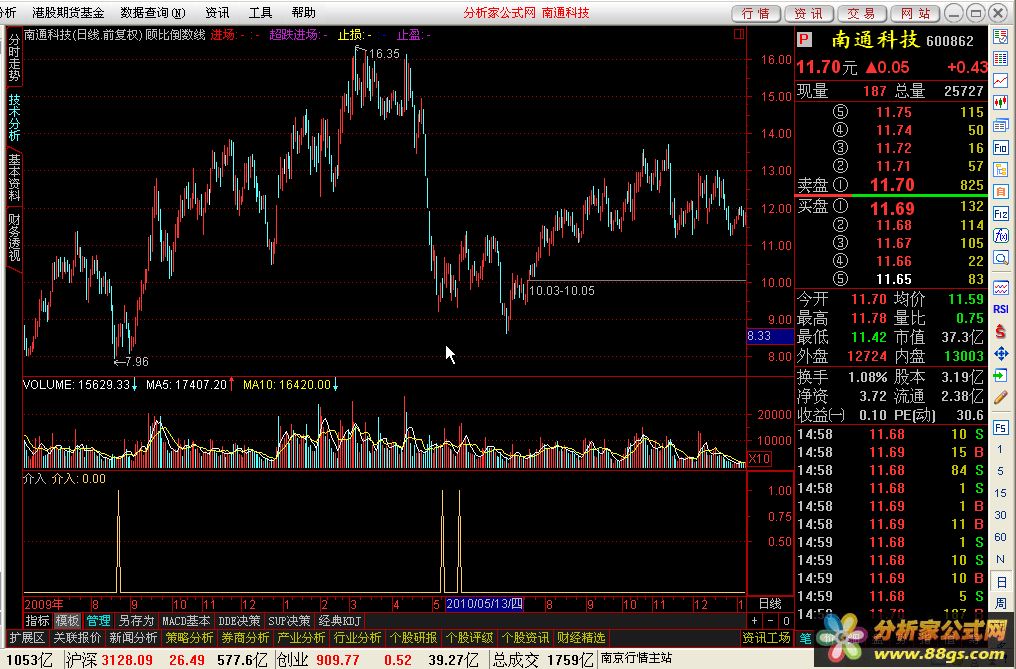
Task: Select the 日 daily period
Action: point(1000,581)
